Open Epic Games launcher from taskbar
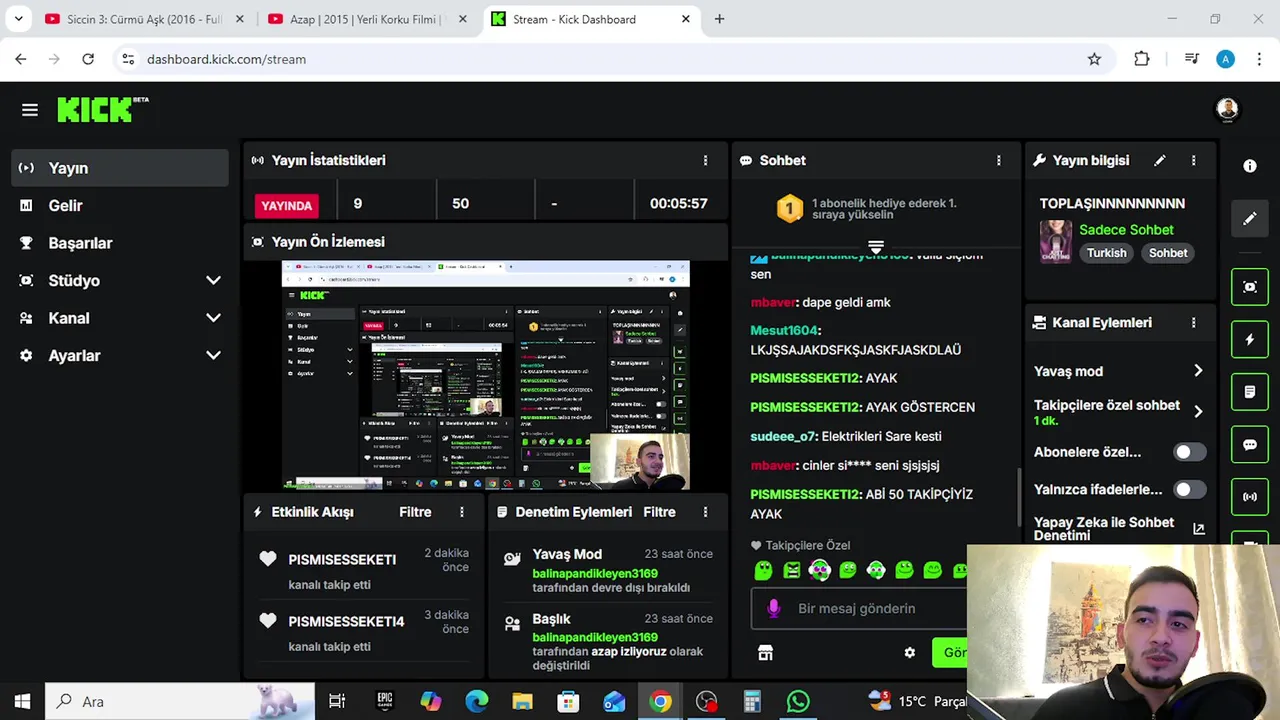The width and height of the screenshot is (1280, 720). [x=385, y=701]
